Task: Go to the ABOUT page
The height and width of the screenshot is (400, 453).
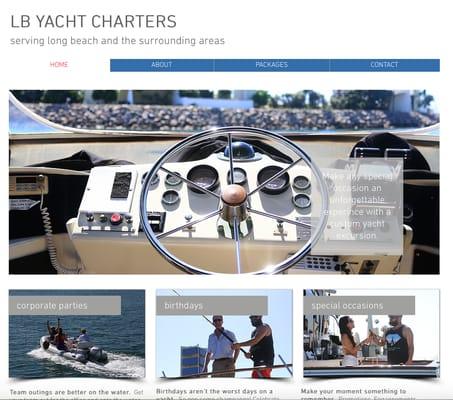Action: tap(162, 65)
